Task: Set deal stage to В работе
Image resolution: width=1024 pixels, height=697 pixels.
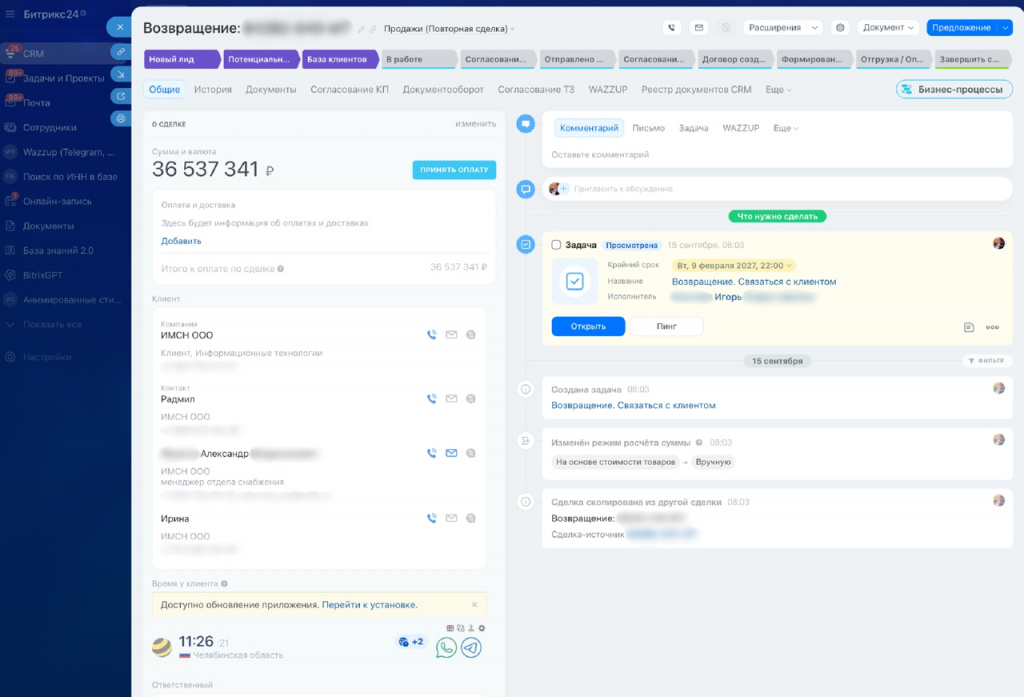Action: (418, 59)
